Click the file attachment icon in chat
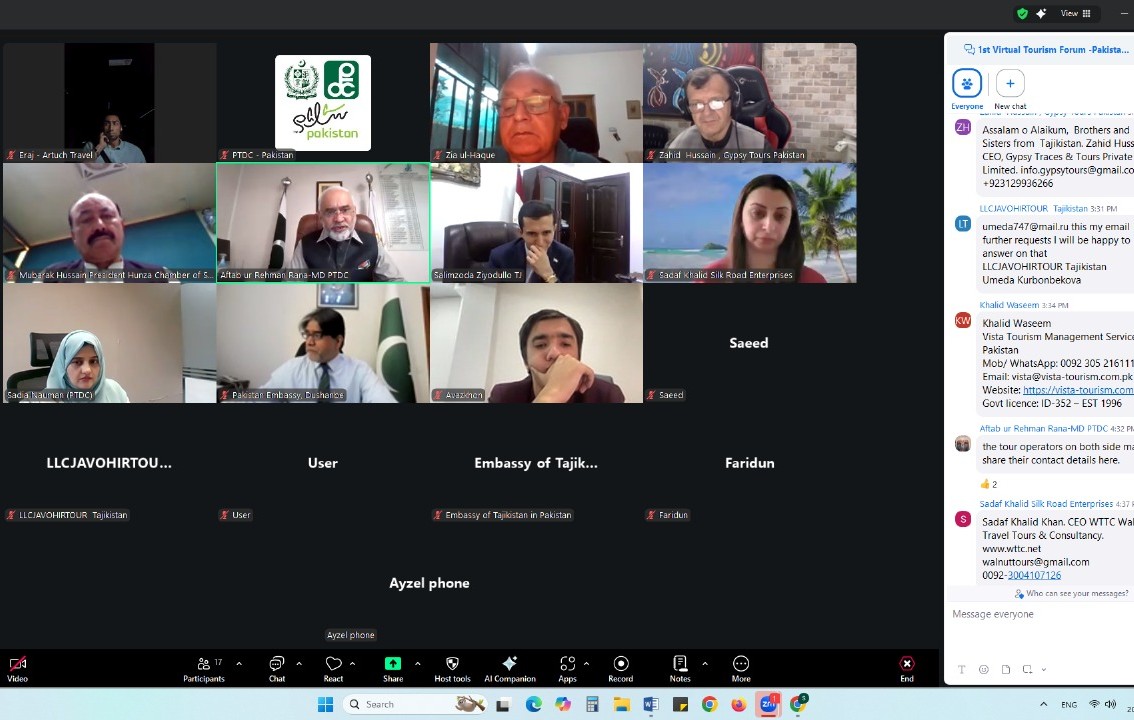 (1006, 670)
